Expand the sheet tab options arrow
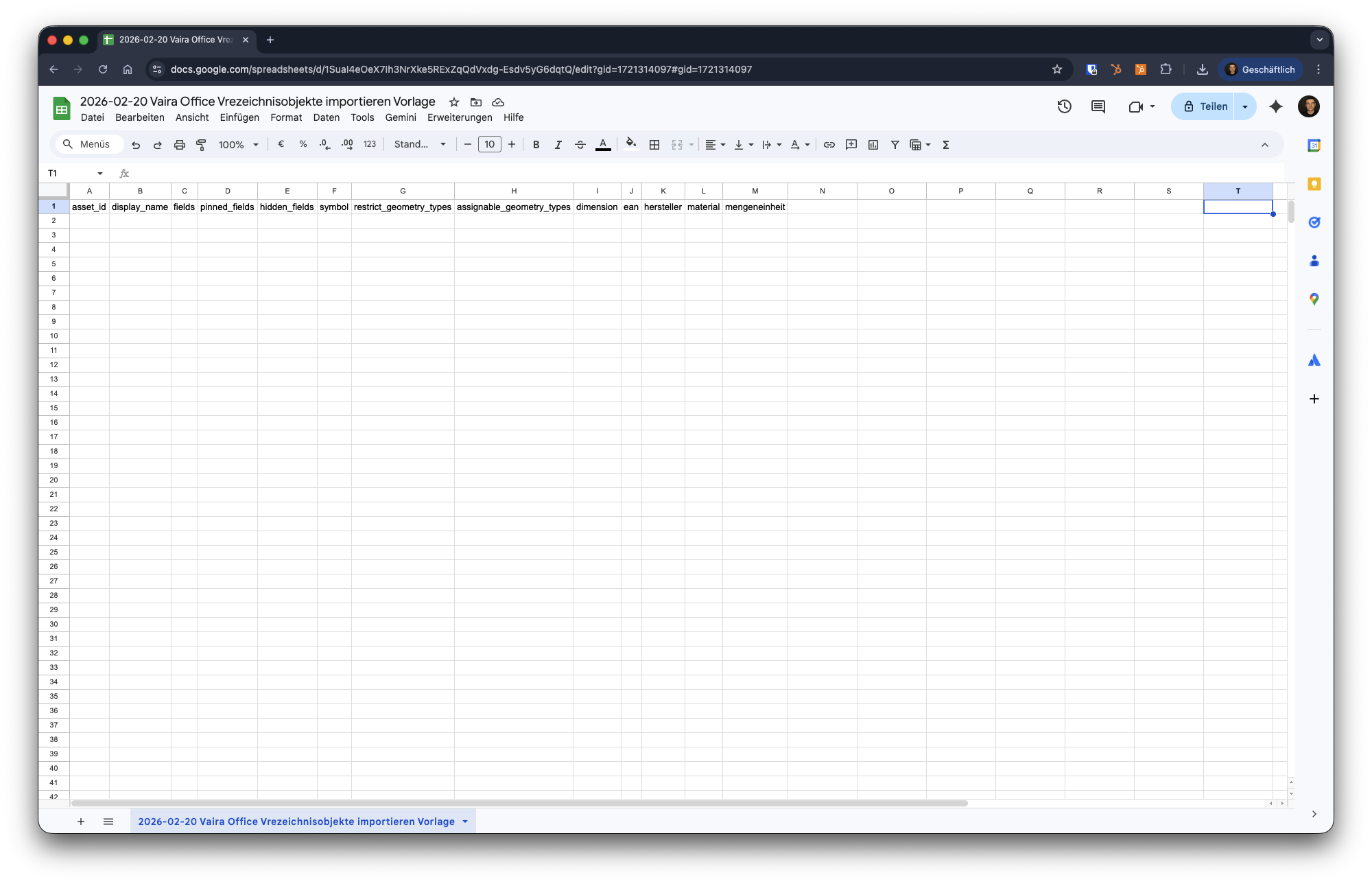The image size is (1372, 884). click(465, 822)
